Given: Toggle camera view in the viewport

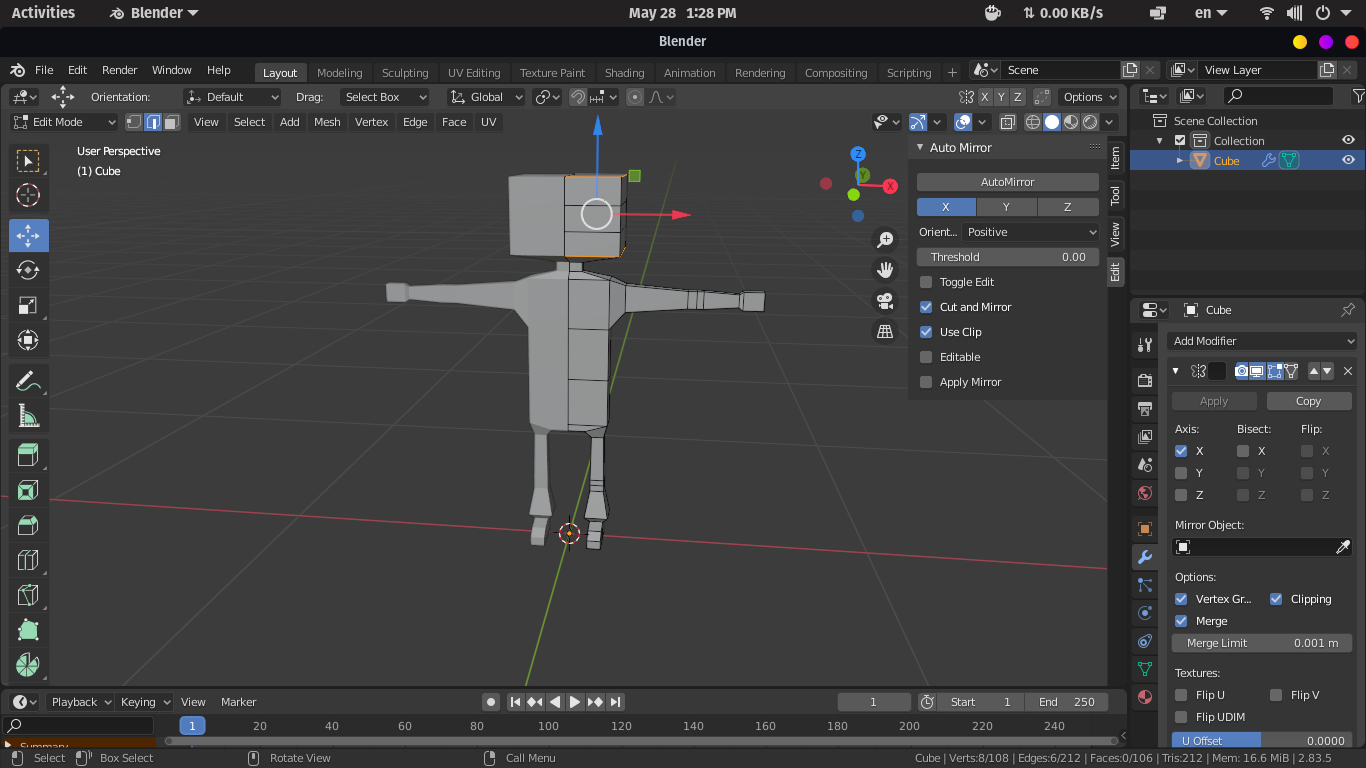Looking at the screenshot, I should tap(885, 301).
